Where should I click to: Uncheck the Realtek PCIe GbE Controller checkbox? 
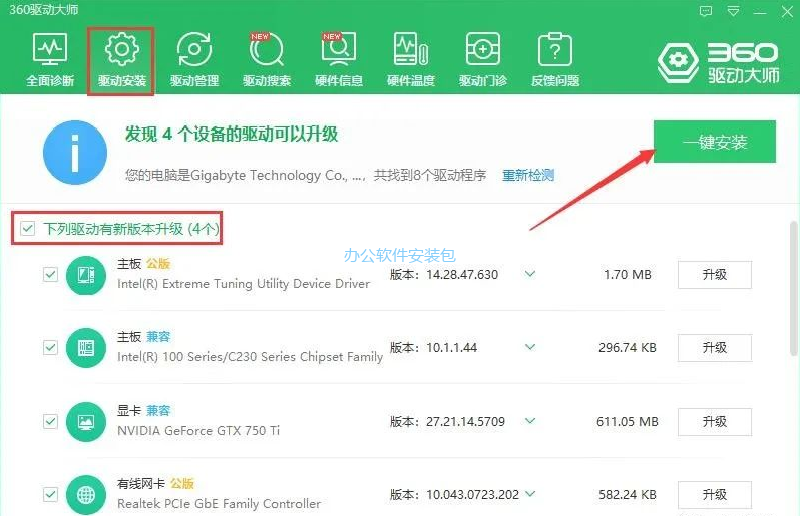click(x=50, y=495)
